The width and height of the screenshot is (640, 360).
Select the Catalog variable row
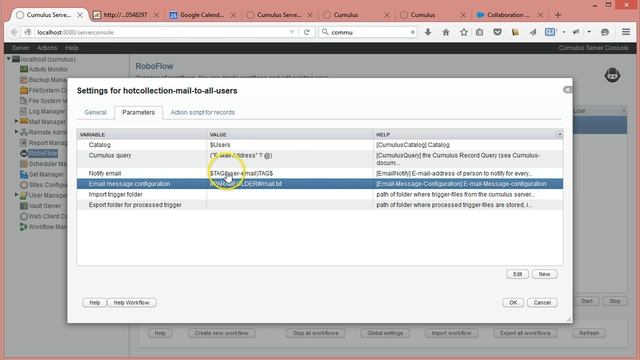pyautogui.click(x=320, y=145)
